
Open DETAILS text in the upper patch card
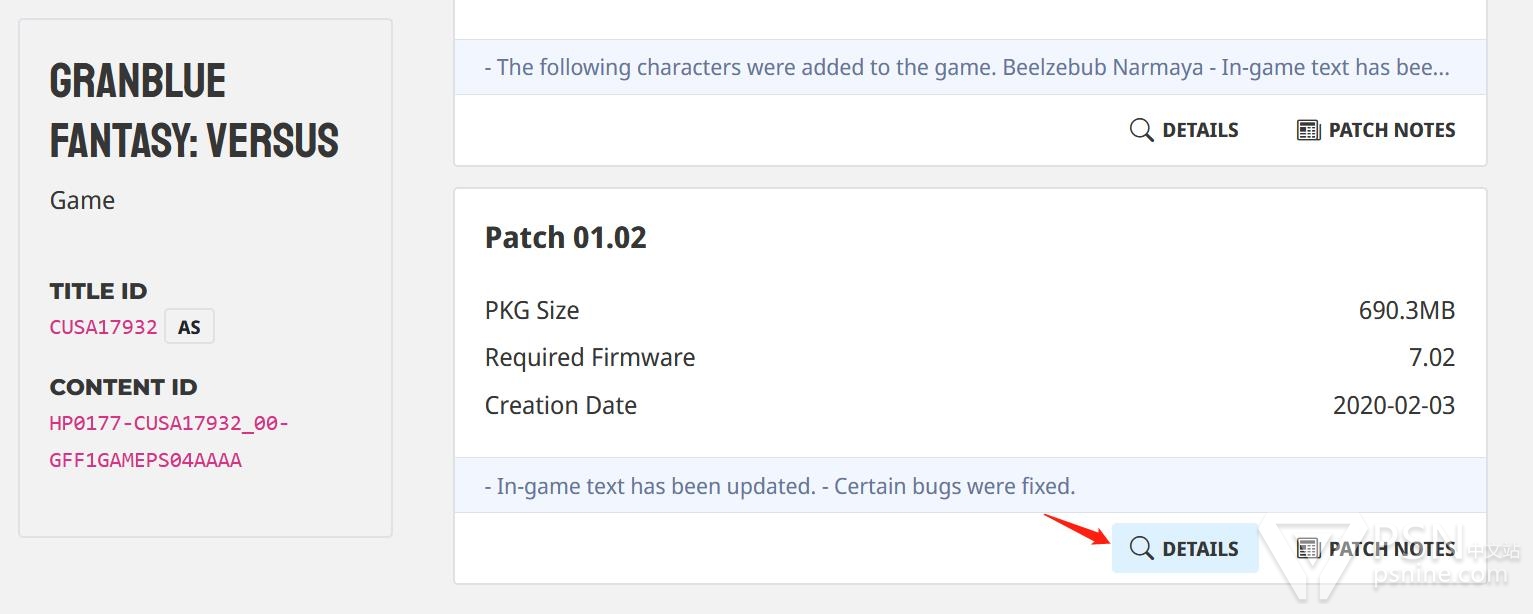pyautogui.click(x=1200, y=130)
